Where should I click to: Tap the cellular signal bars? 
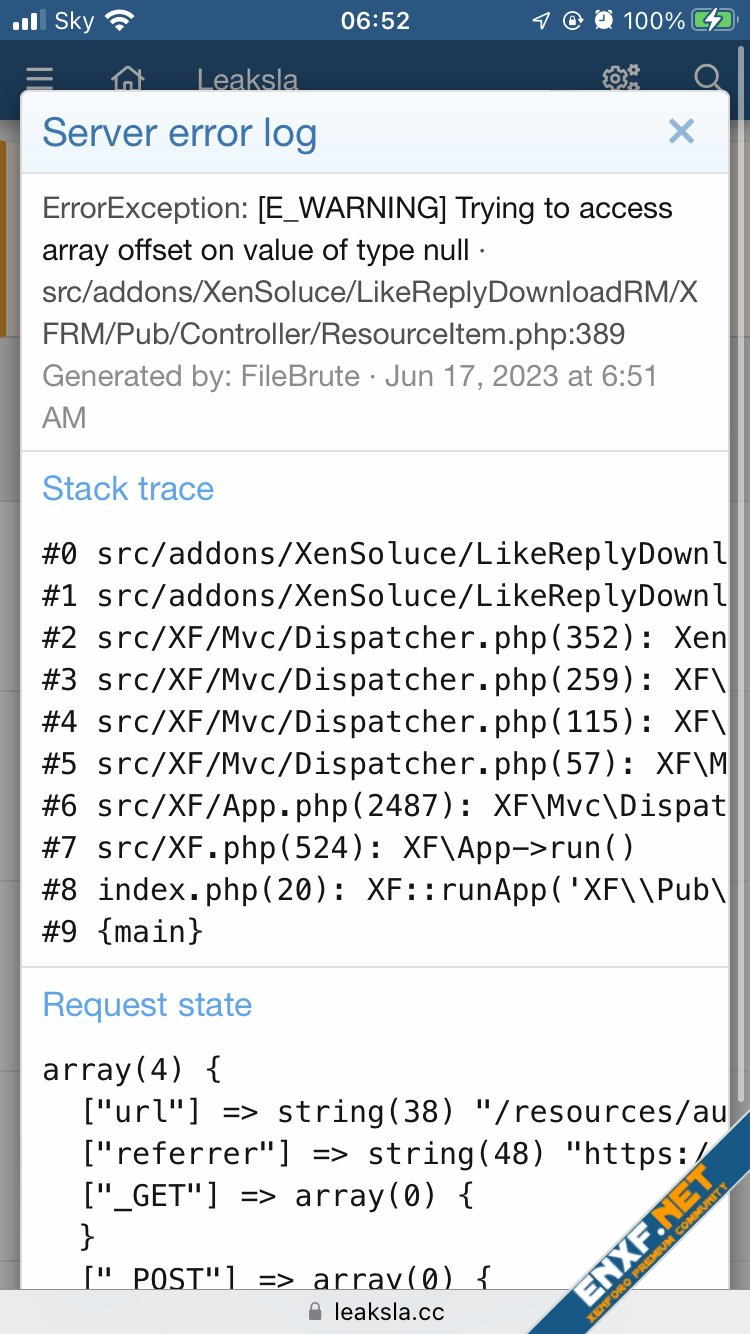[30, 20]
